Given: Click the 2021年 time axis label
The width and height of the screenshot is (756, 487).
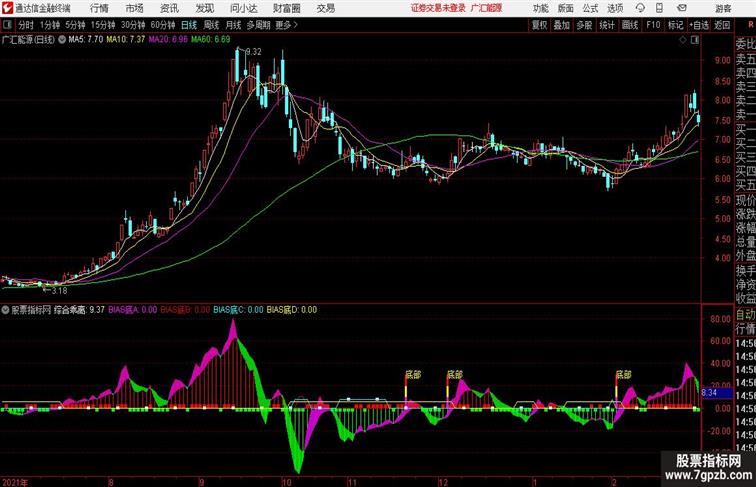Looking at the screenshot, I should (15, 482).
